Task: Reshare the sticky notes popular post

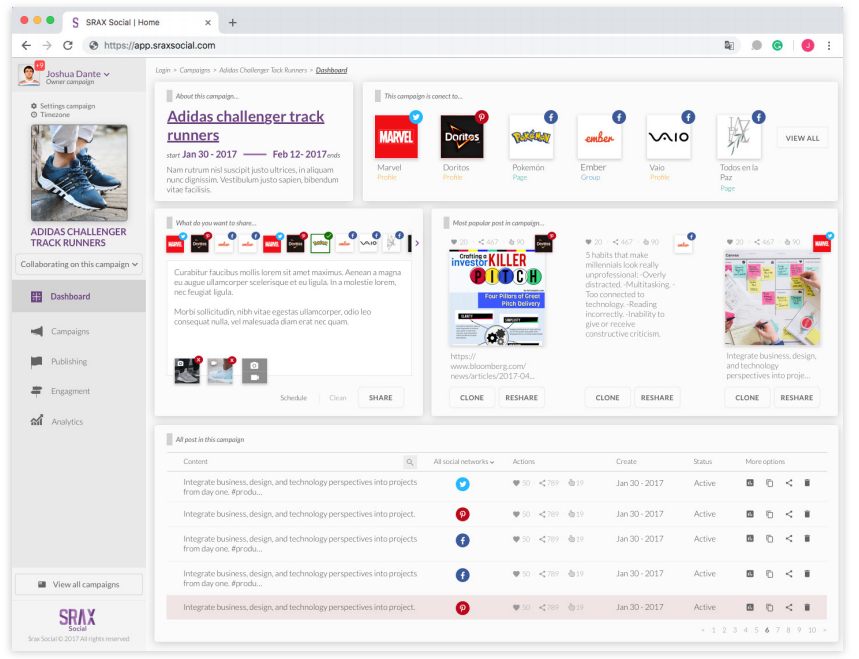Action: pos(797,398)
